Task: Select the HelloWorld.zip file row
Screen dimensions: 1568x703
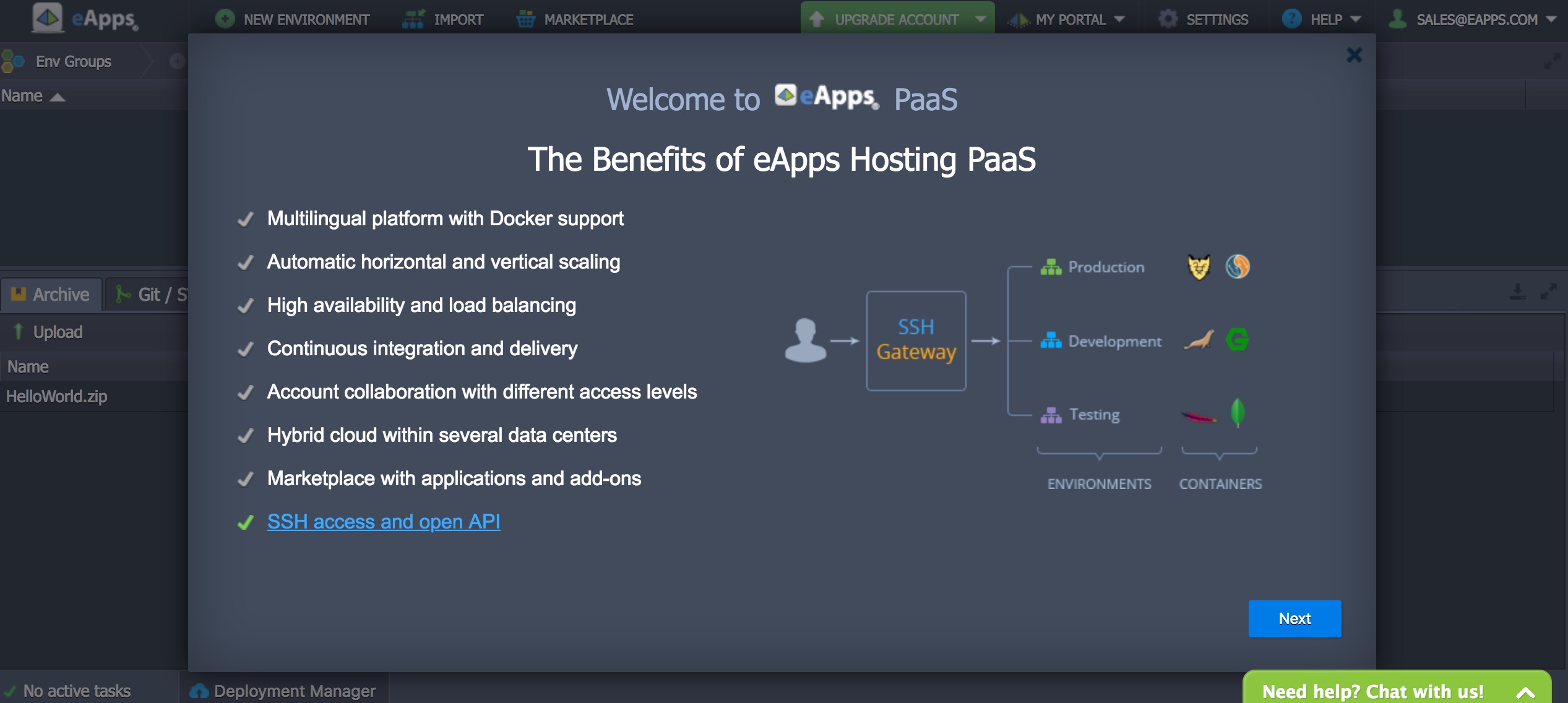Action: 57,396
